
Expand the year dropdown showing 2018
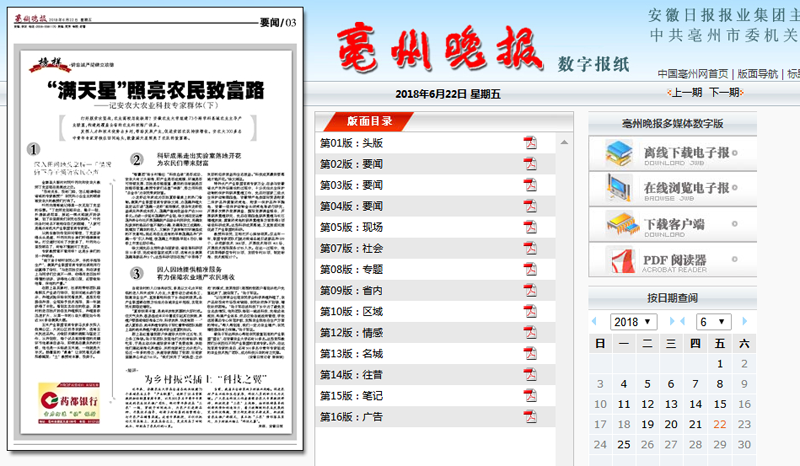633,321
